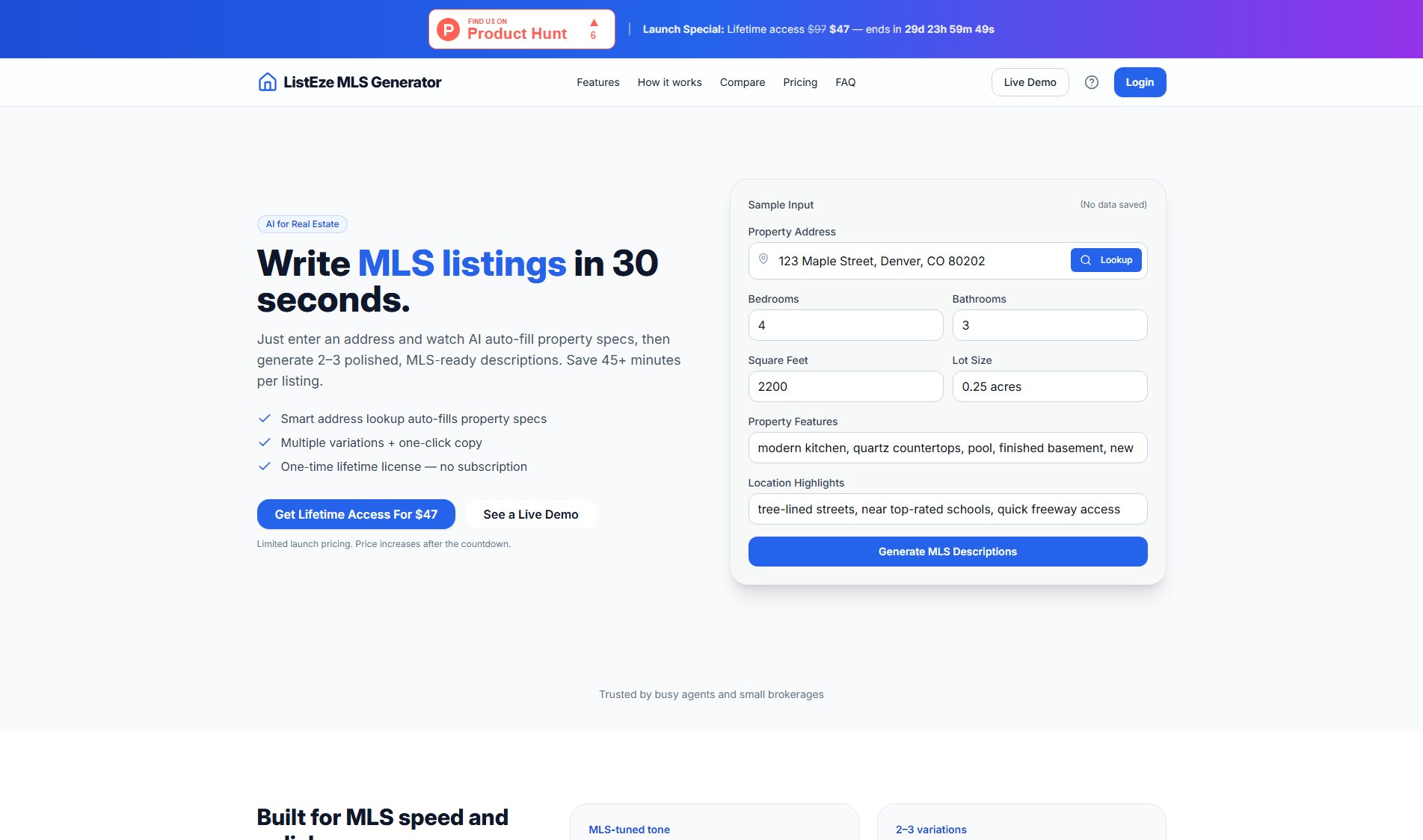Open the Pricing nav link
Screen dimensions: 1423x840
[x=800, y=82]
